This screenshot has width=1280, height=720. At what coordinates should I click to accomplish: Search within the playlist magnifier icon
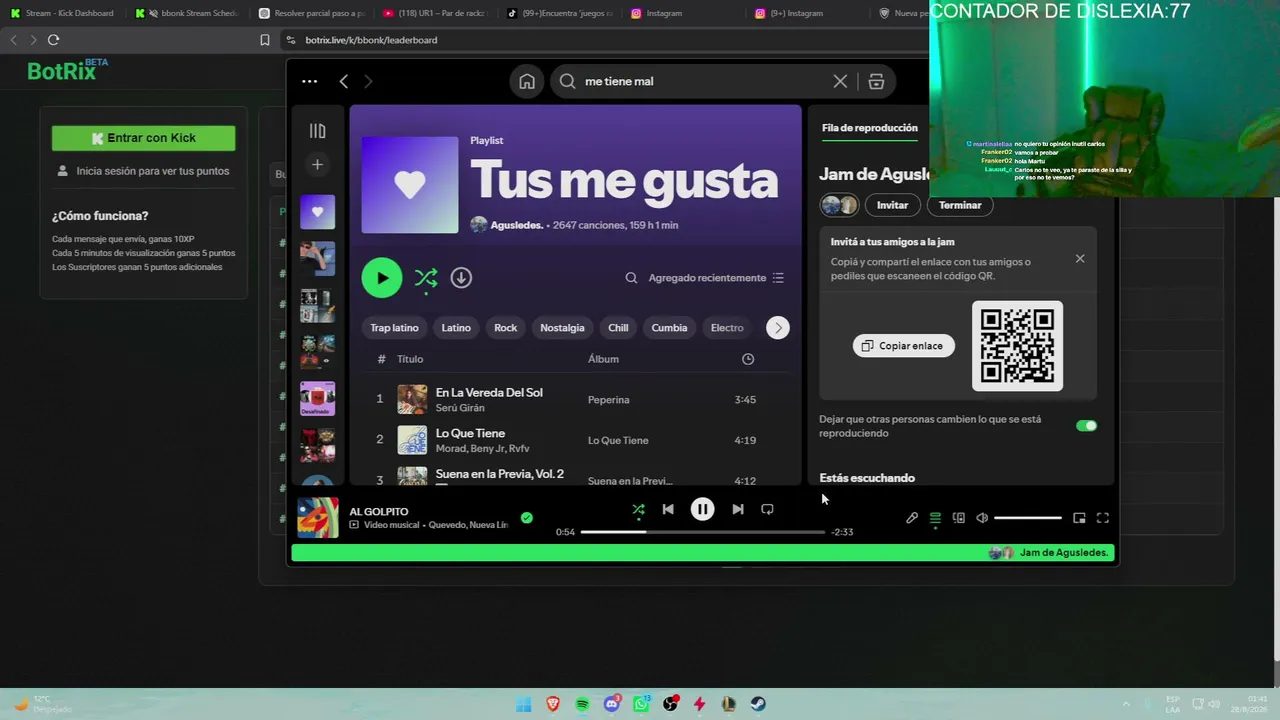[x=631, y=278]
